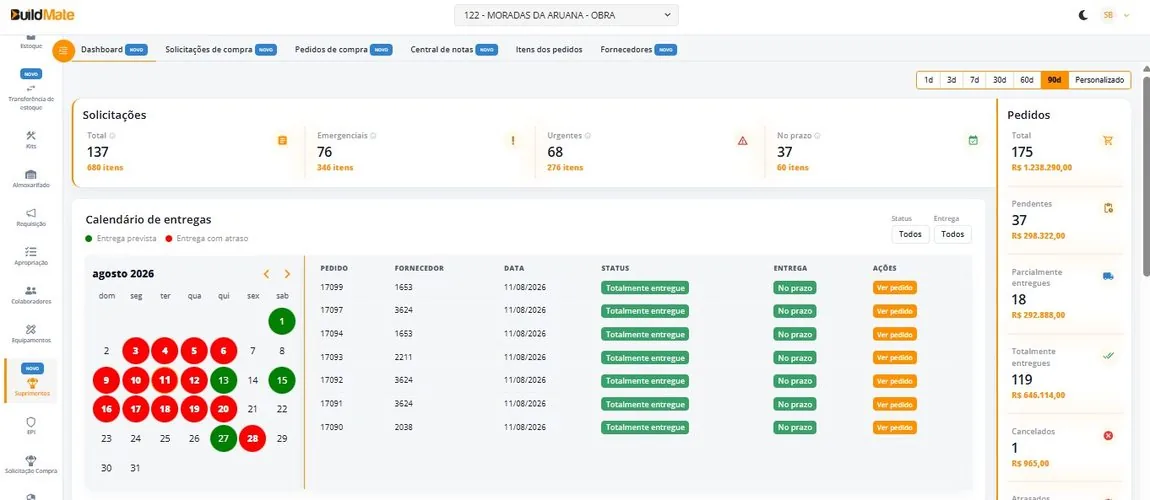
Task: Toggle dark mode moon icon
Action: (1083, 15)
